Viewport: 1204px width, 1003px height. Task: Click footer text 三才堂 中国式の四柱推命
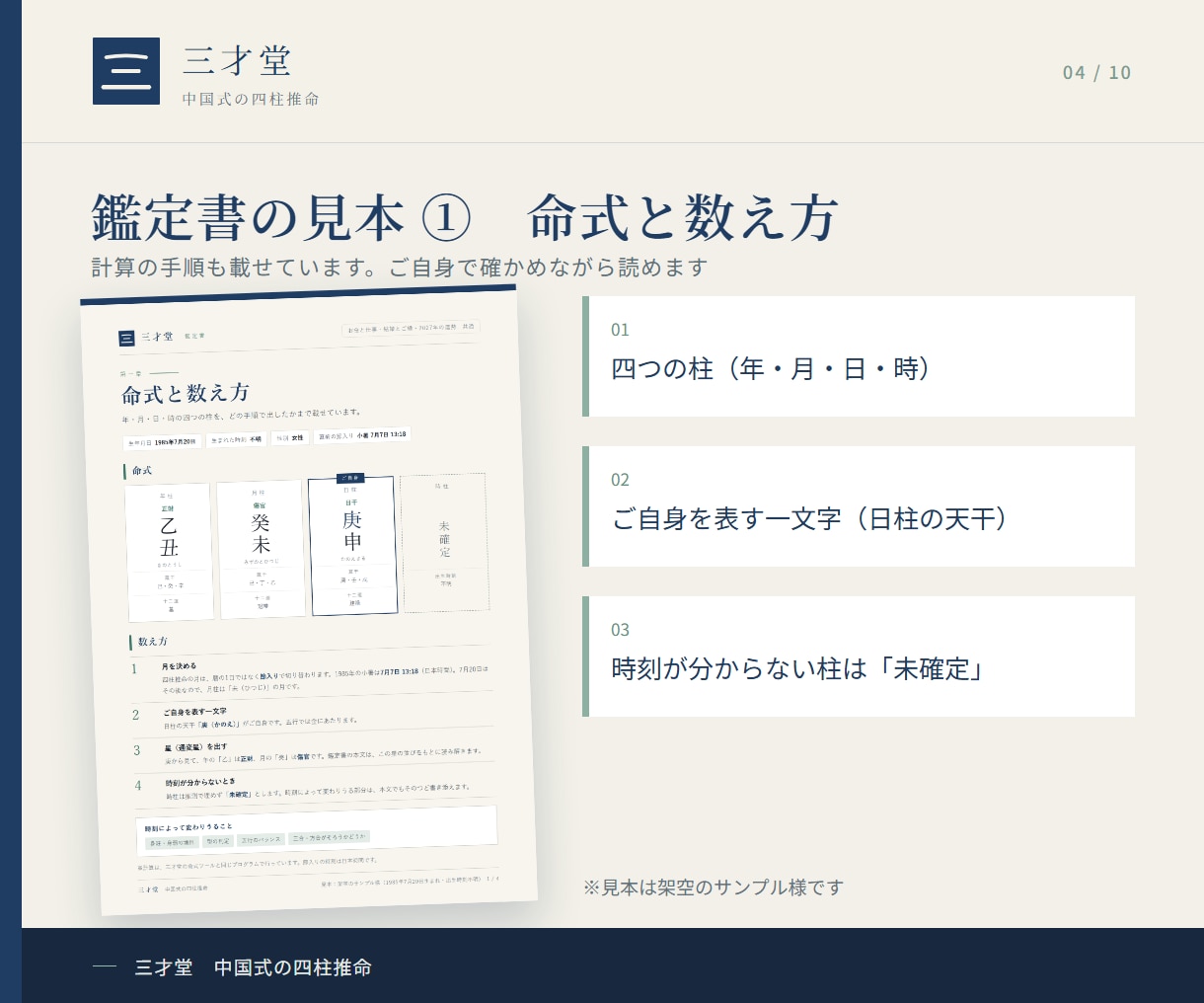pyautogui.click(x=254, y=967)
